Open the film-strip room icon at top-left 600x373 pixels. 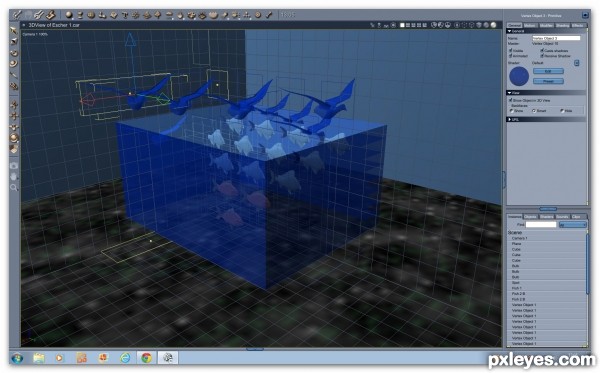click(x=50, y=15)
